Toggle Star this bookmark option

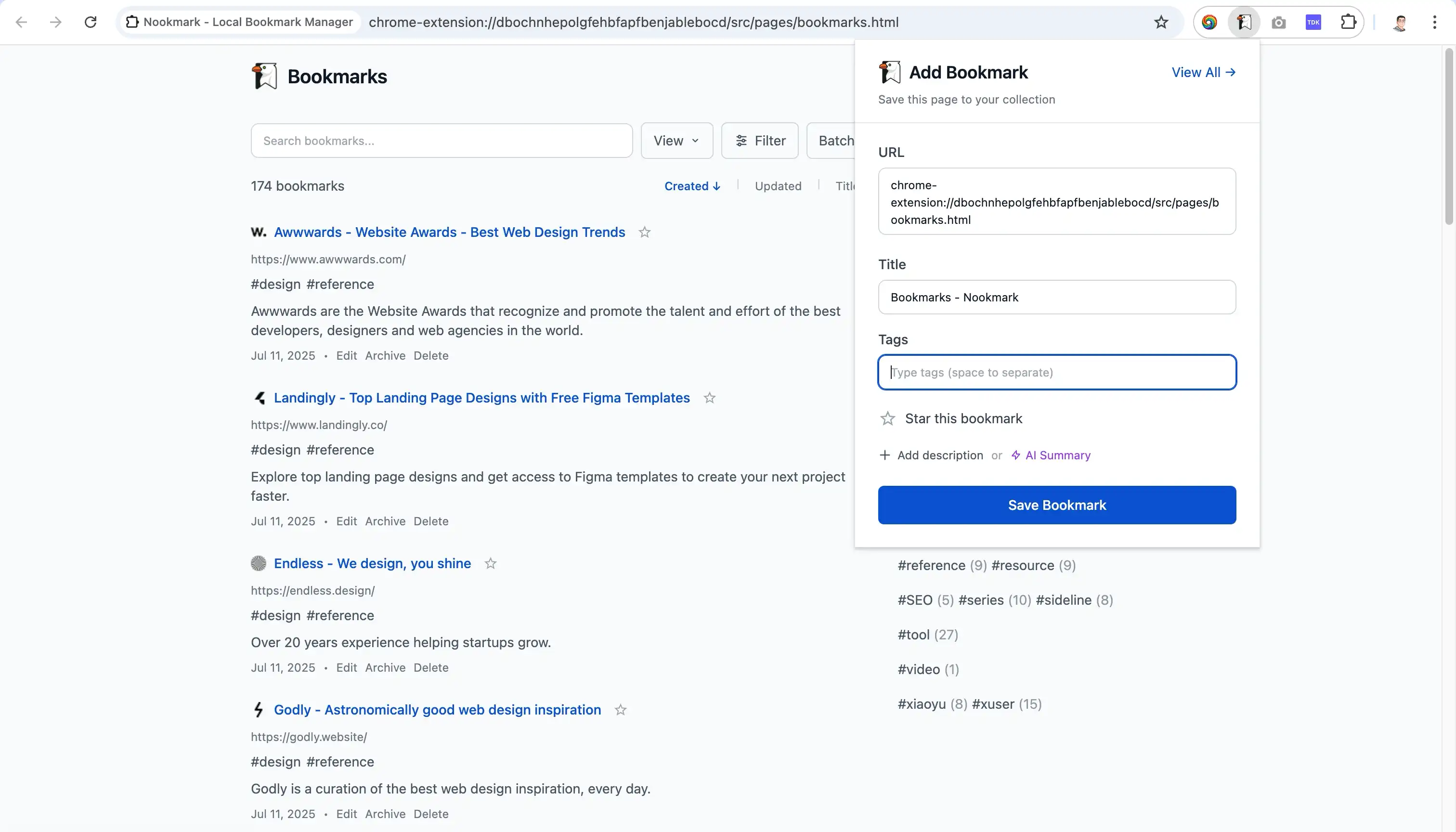pos(887,419)
